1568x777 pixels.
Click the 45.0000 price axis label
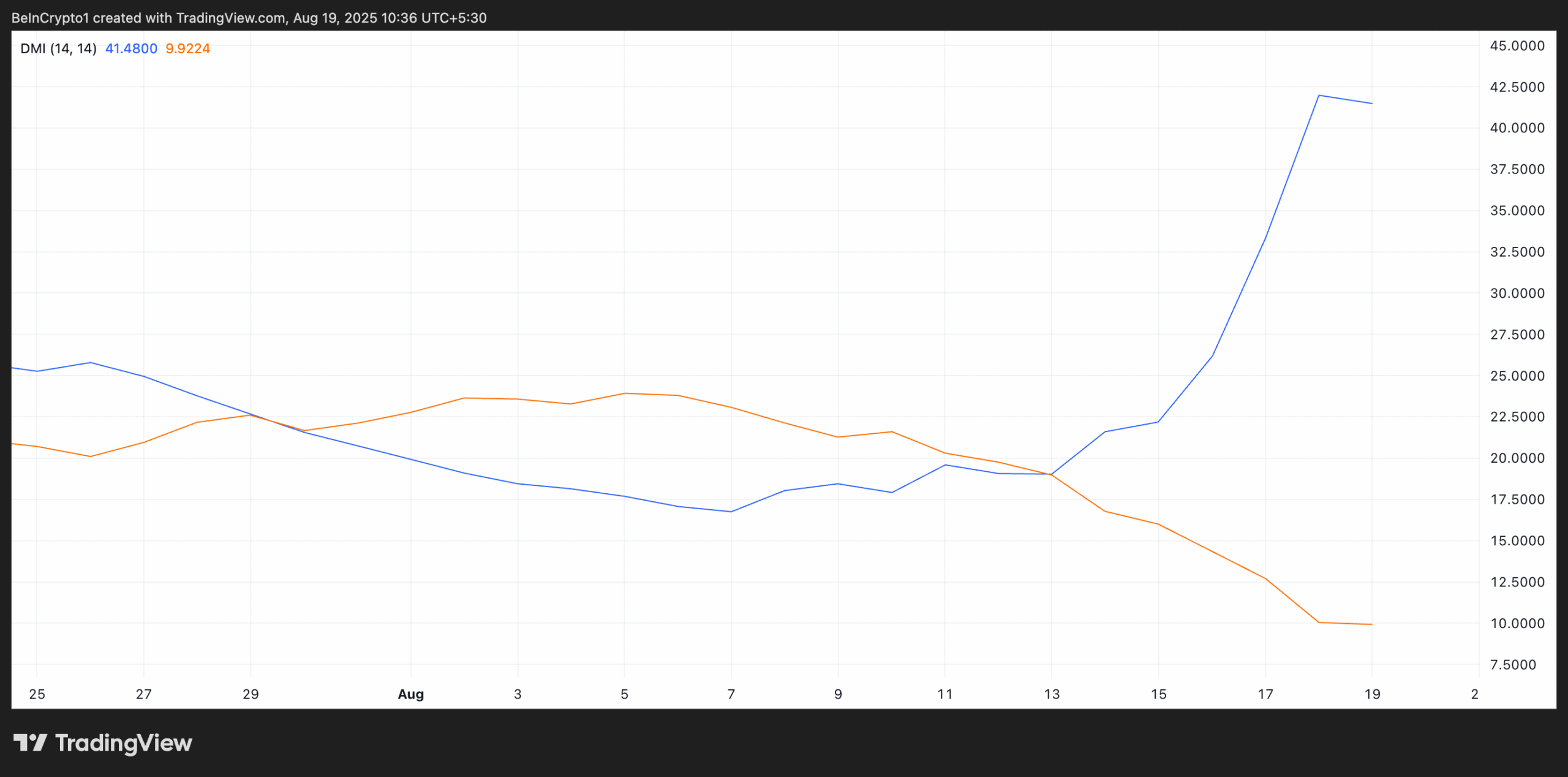pyautogui.click(x=1517, y=46)
